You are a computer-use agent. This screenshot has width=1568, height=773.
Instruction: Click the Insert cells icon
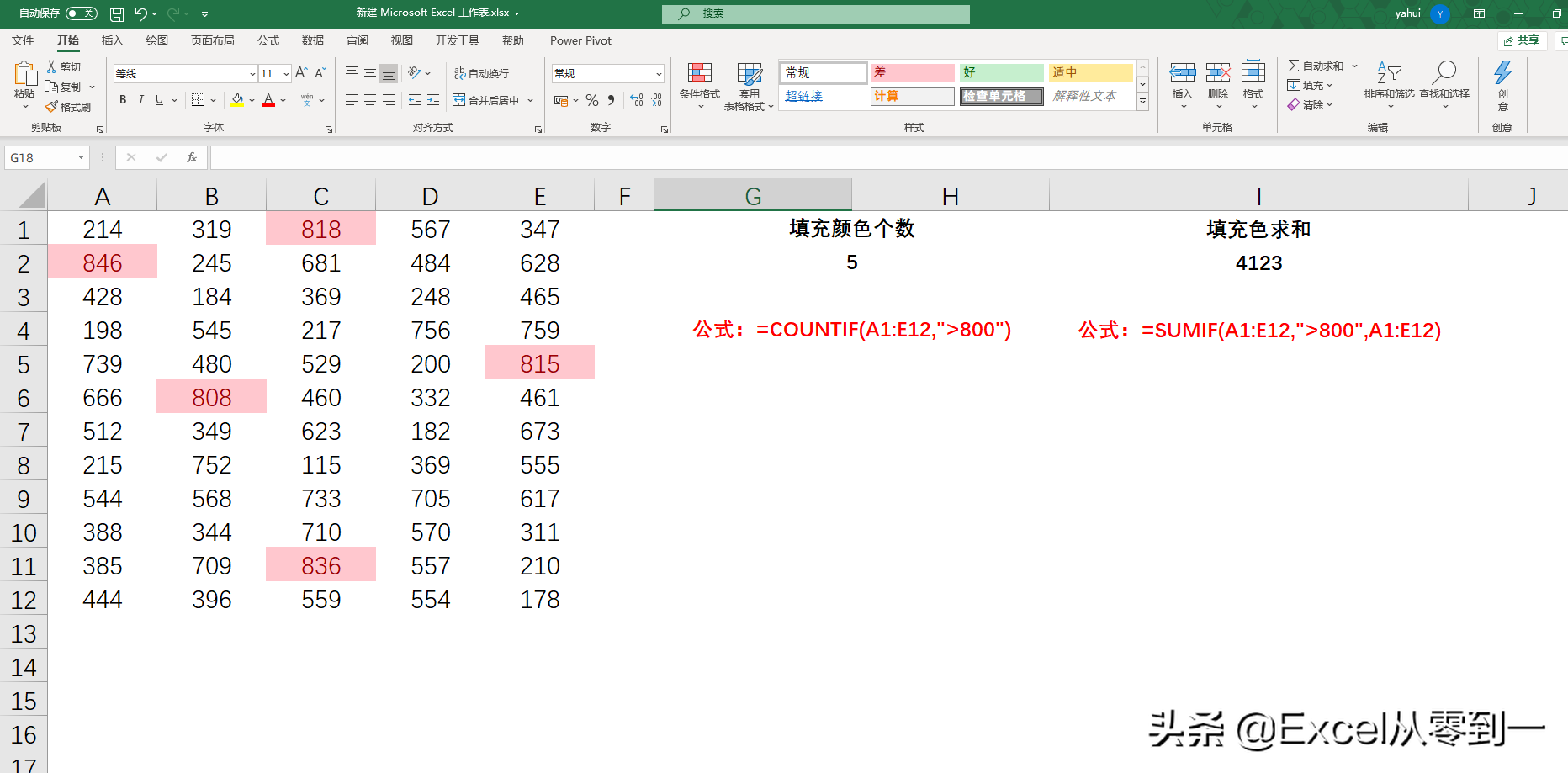[1183, 73]
